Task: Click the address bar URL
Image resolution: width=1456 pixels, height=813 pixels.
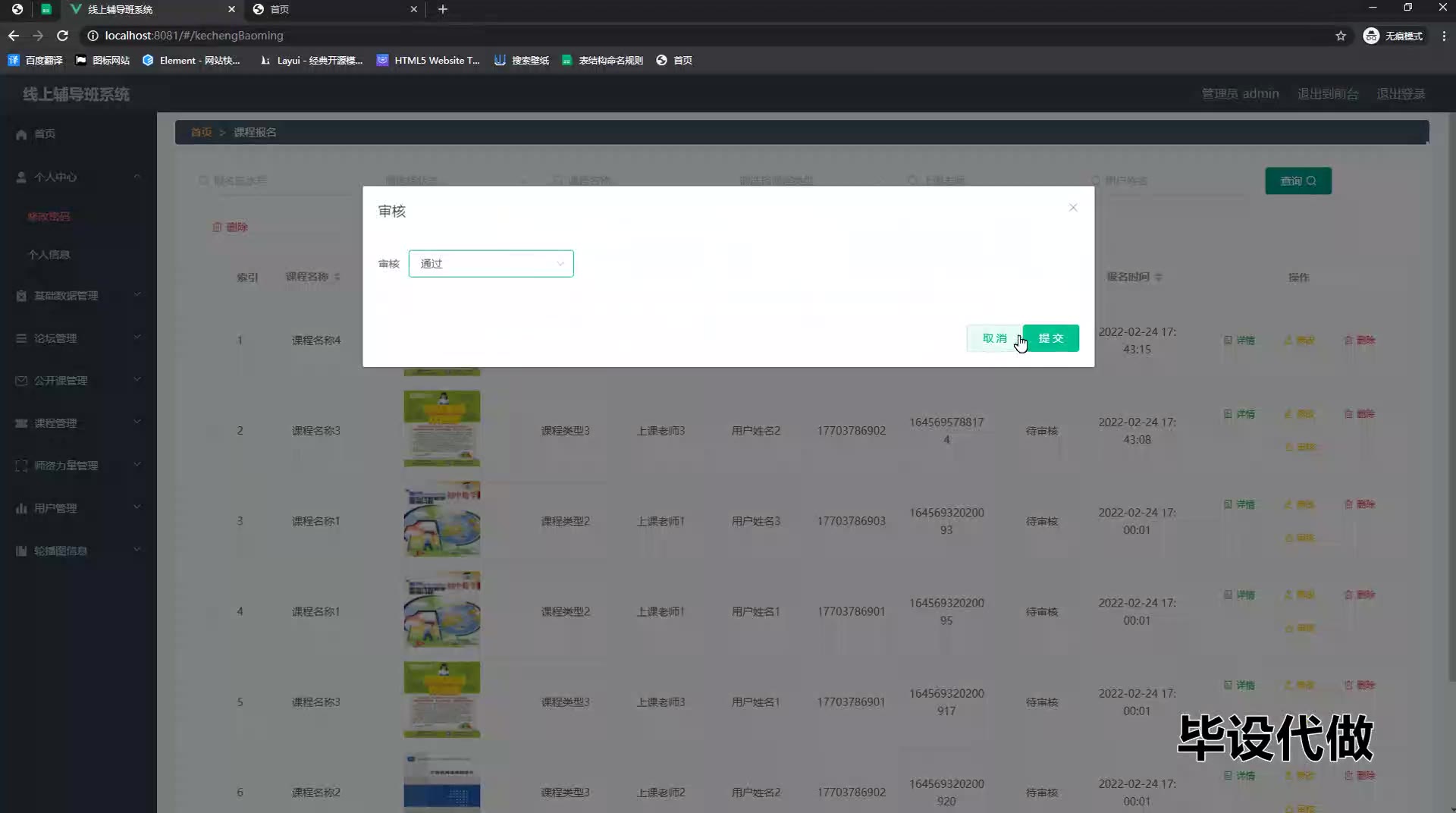Action: point(194,36)
